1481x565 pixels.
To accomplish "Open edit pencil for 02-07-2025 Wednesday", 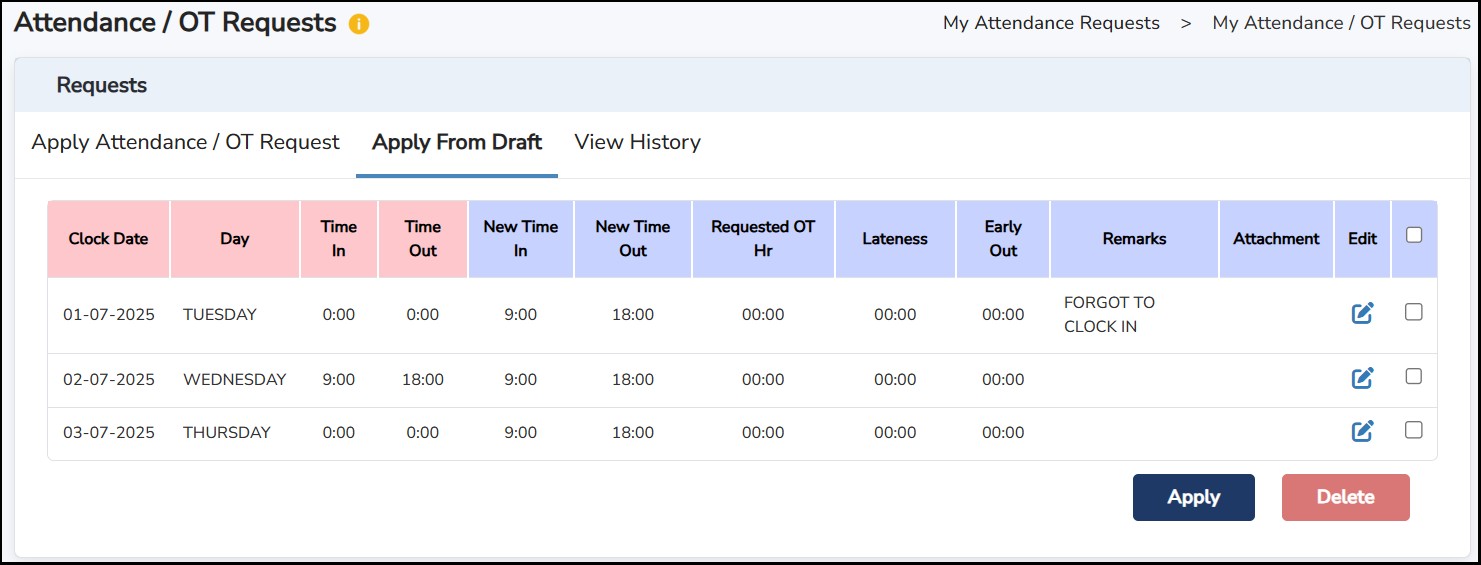I will point(1362,378).
